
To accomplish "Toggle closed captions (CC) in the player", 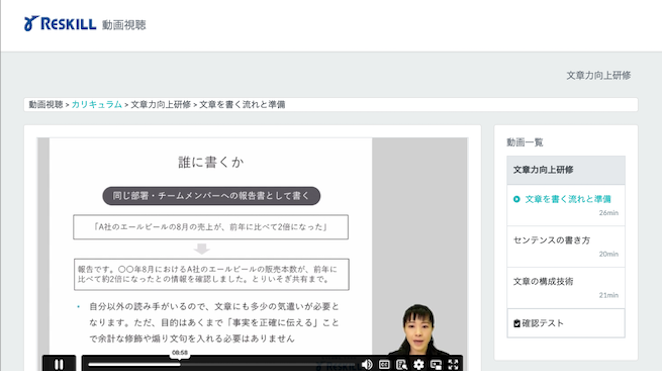I will [x=384, y=364].
